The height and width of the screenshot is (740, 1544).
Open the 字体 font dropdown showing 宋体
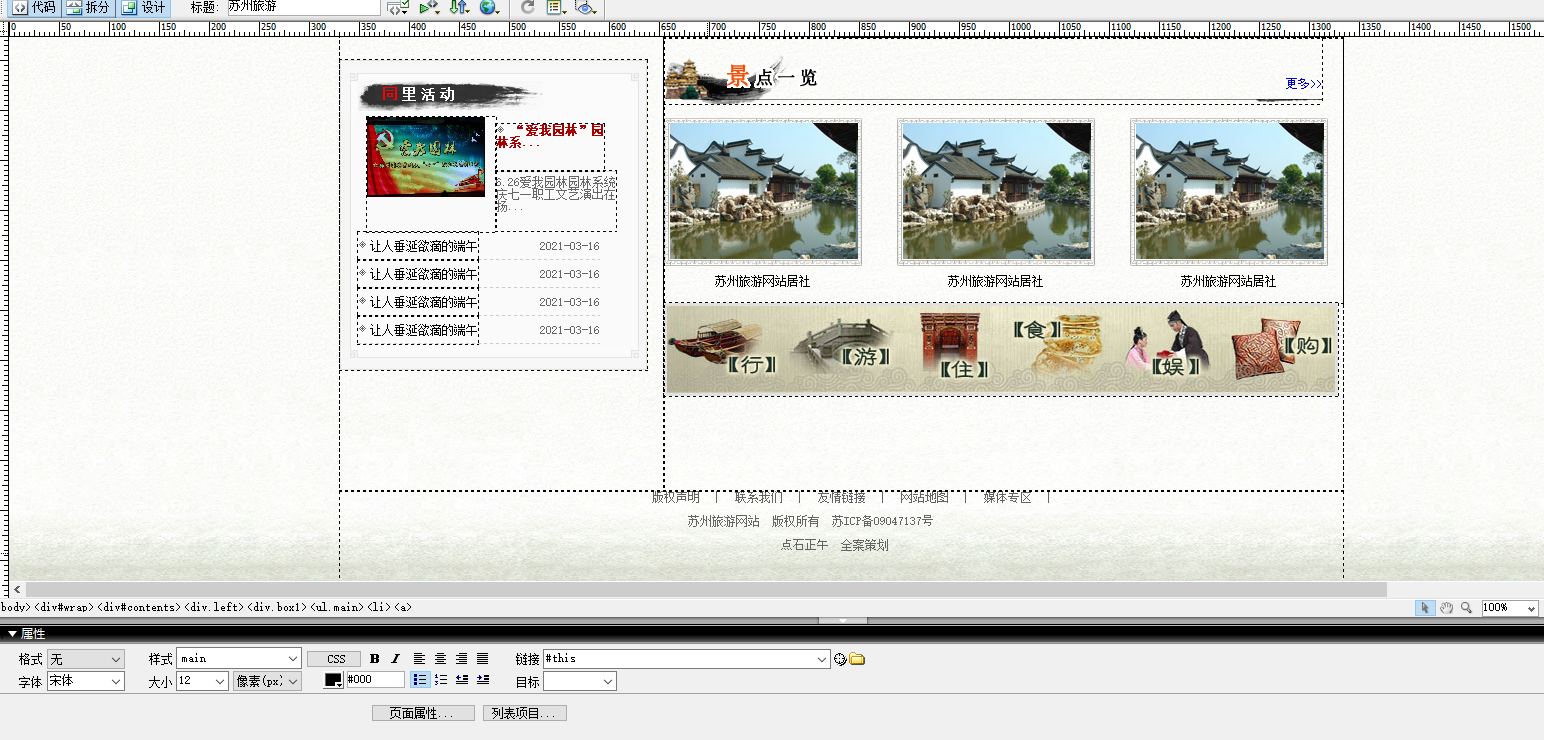(x=86, y=681)
